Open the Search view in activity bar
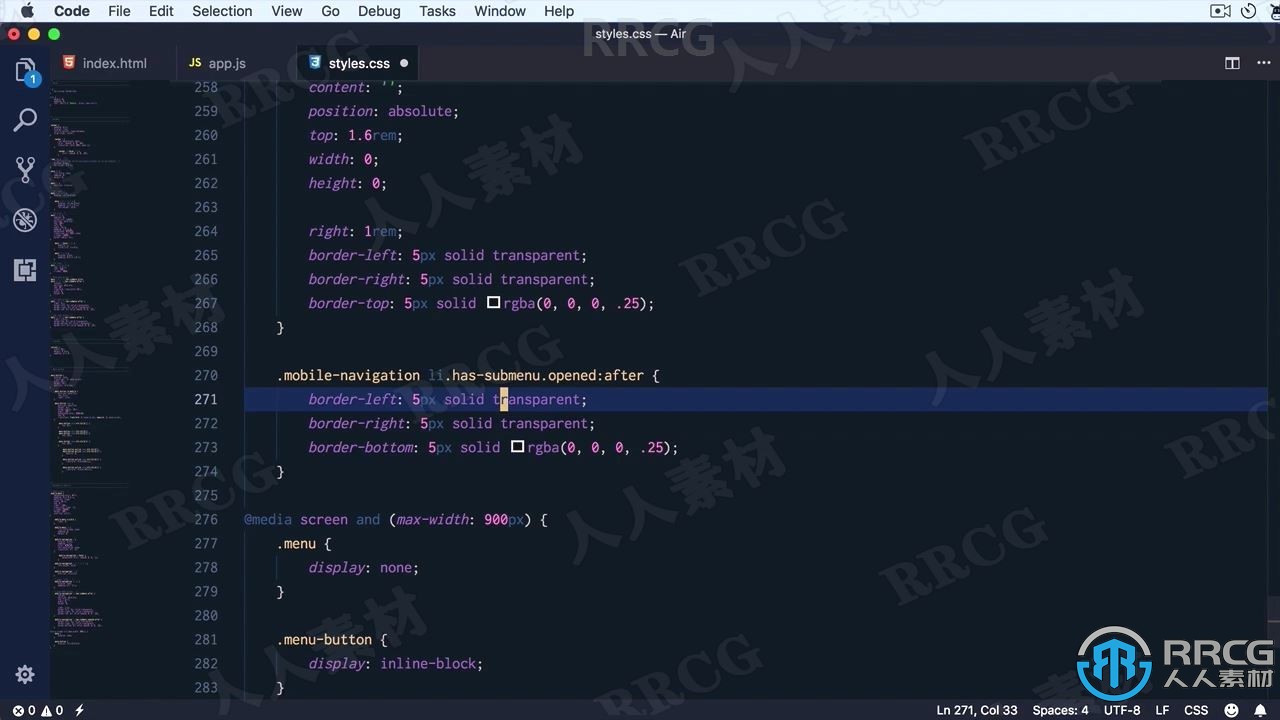This screenshot has height=720, width=1280. tap(25, 121)
